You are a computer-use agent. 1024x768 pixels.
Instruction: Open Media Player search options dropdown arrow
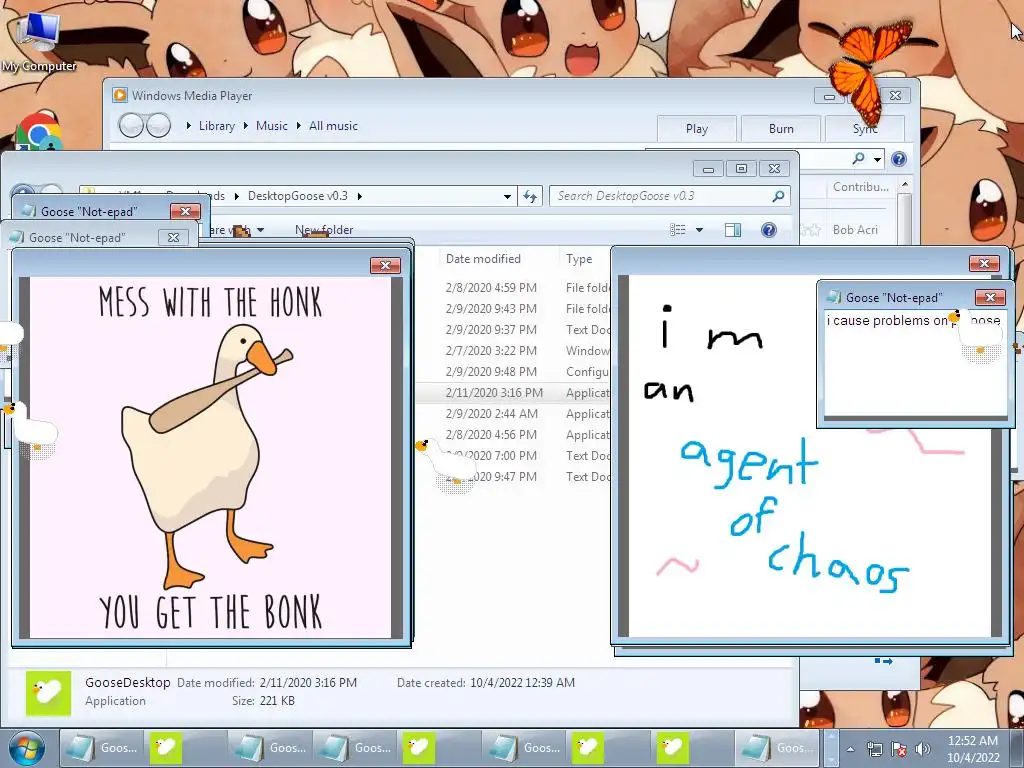click(878, 159)
